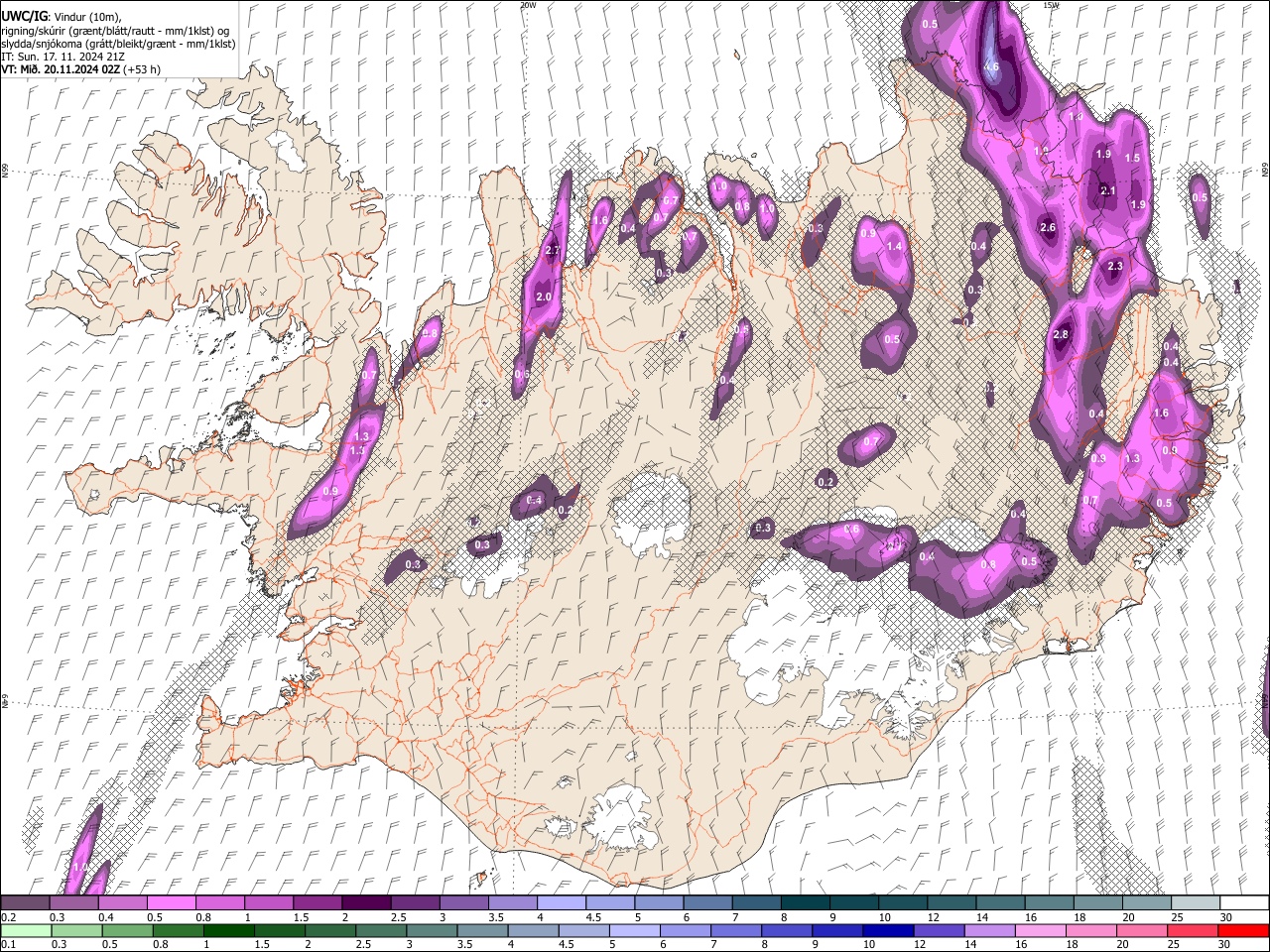Click the 'VT: Mið. 20.11.2024 02Z (+53 h)' line
The height and width of the screenshot is (952, 1270).
[80, 69]
